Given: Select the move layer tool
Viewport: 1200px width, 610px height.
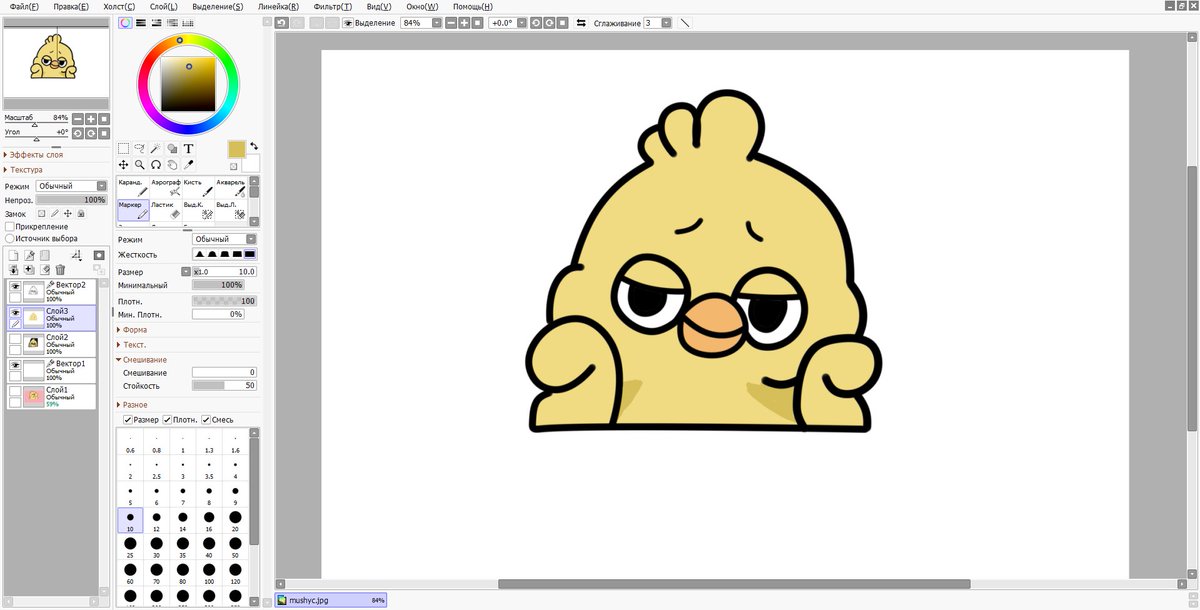Looking at the screenshot, I should tap(124, 165).
